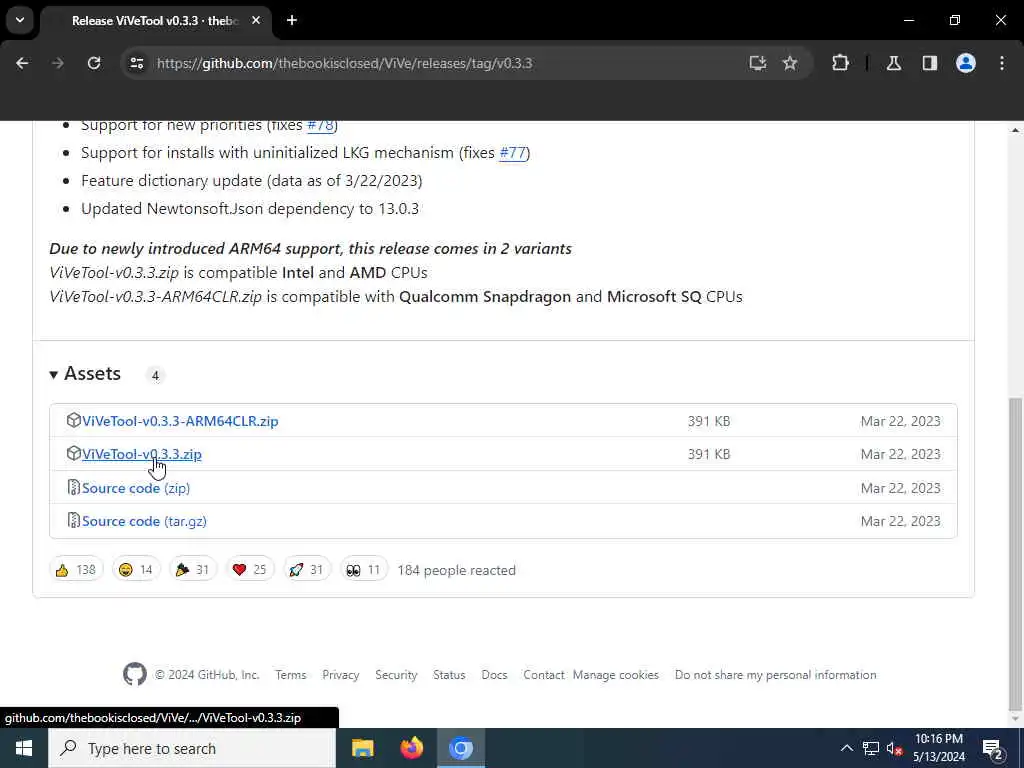Open the Extensions puzzle icon

pyautogui.click(x=840, y=63)
